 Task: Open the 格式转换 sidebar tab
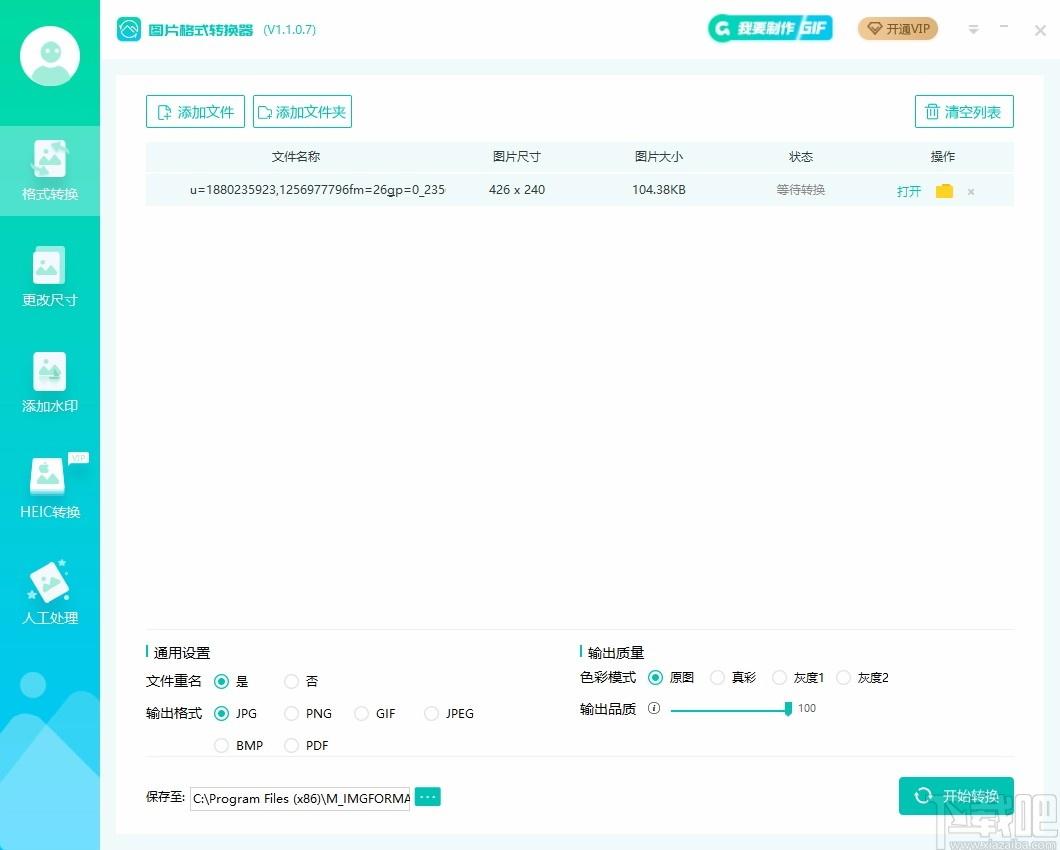tap(50, 170)
